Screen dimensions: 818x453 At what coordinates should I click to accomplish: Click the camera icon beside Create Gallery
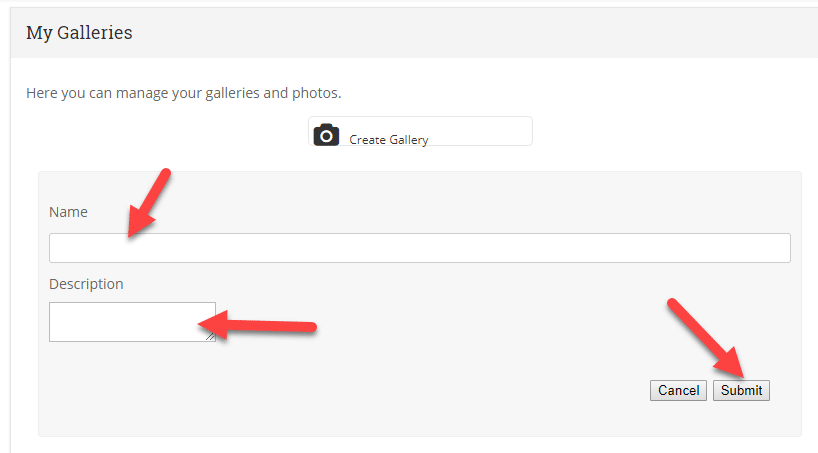326,135
